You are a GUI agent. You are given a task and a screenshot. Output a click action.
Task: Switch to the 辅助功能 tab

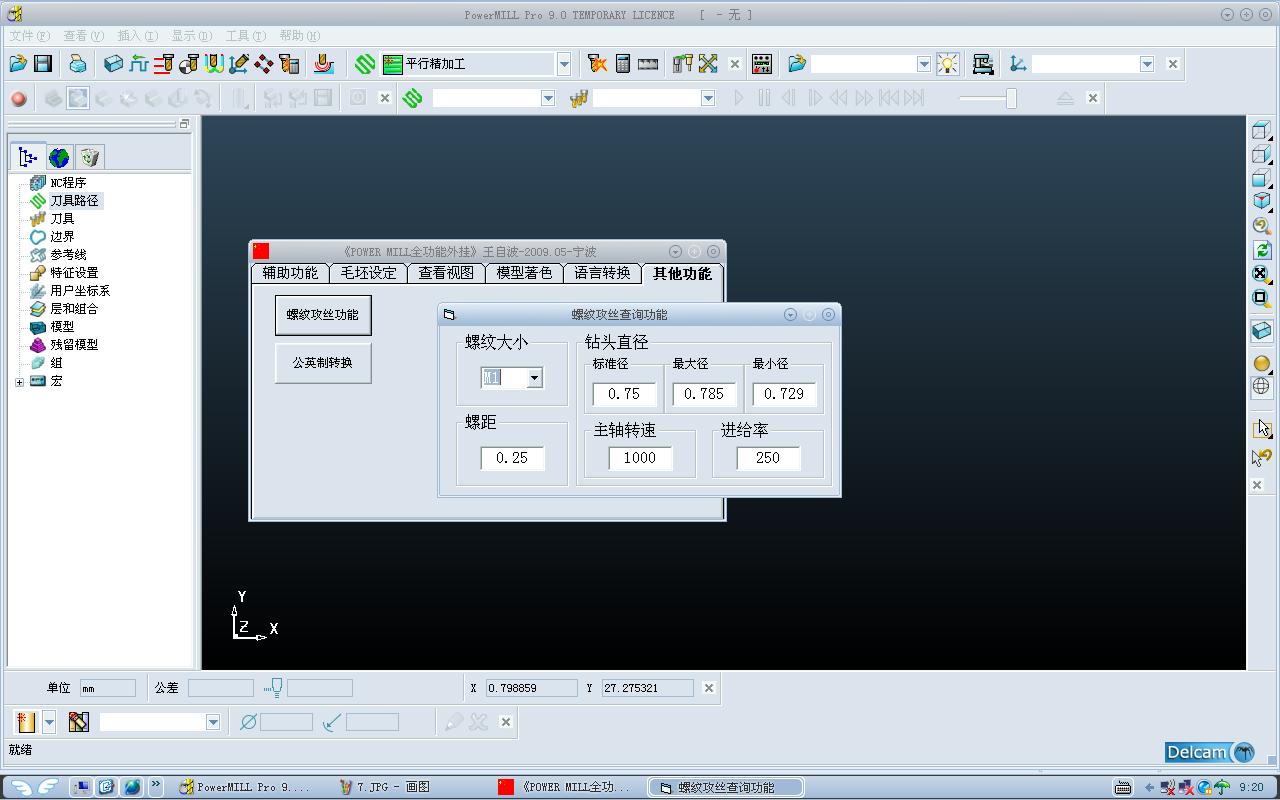pyautogui.click(x=290, y=273)
